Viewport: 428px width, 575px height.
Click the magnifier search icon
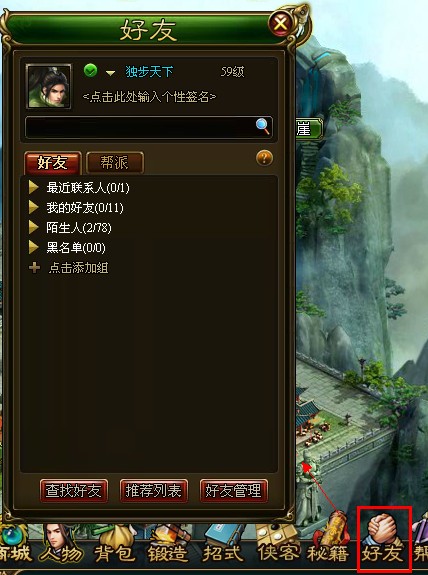[263, 126]
